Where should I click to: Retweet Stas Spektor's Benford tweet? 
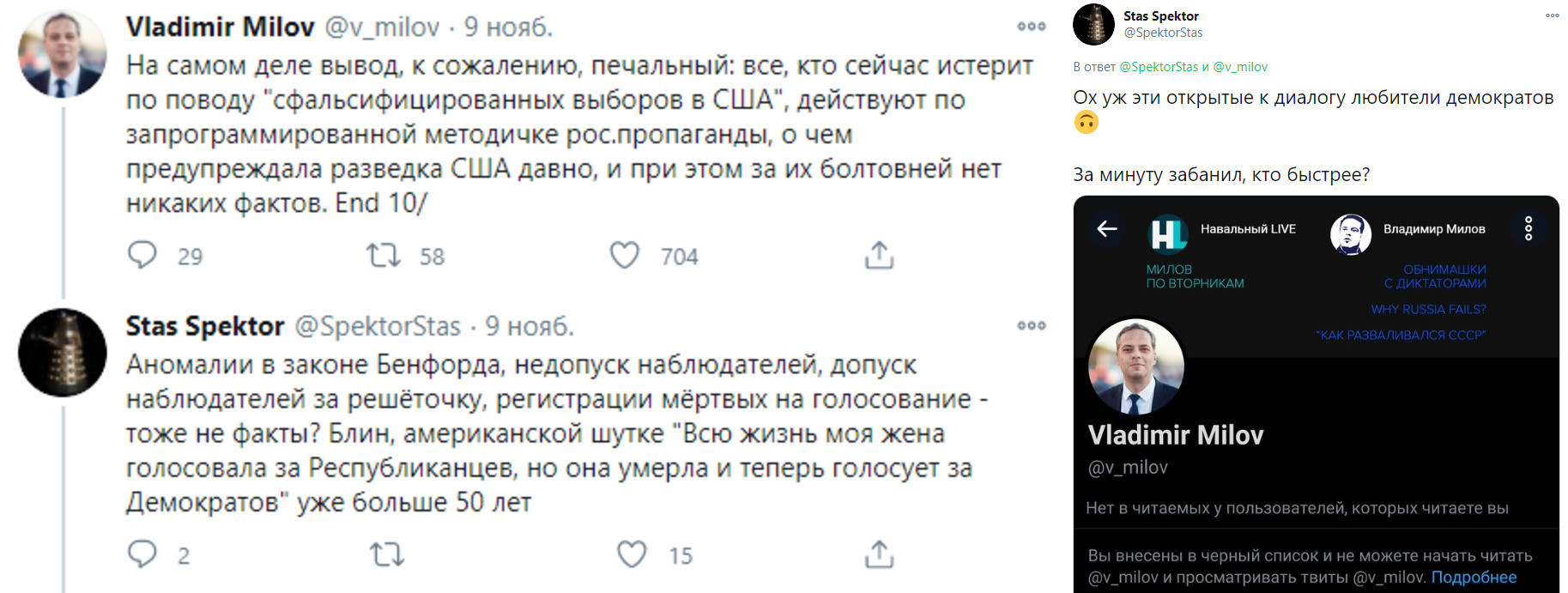386,554
